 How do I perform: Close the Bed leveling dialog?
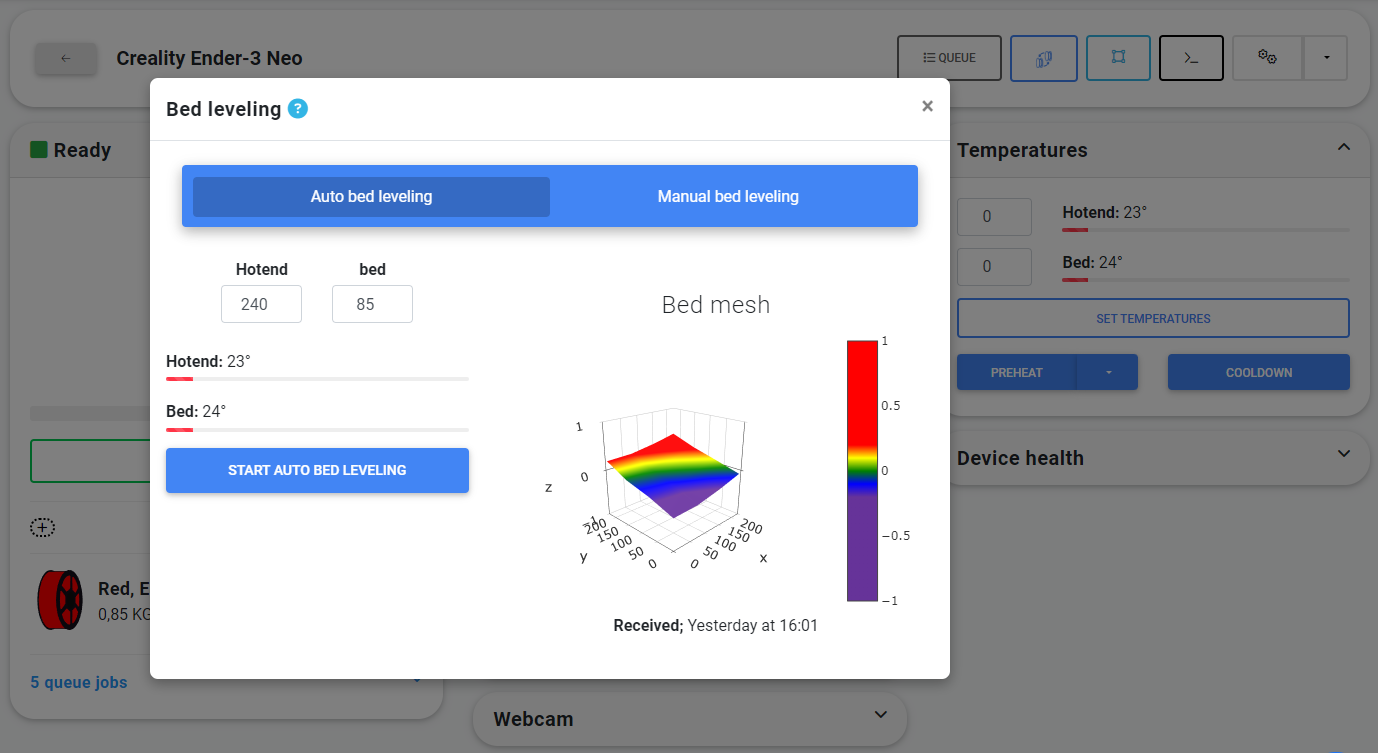pyautogui.click(x=927, y=106)
